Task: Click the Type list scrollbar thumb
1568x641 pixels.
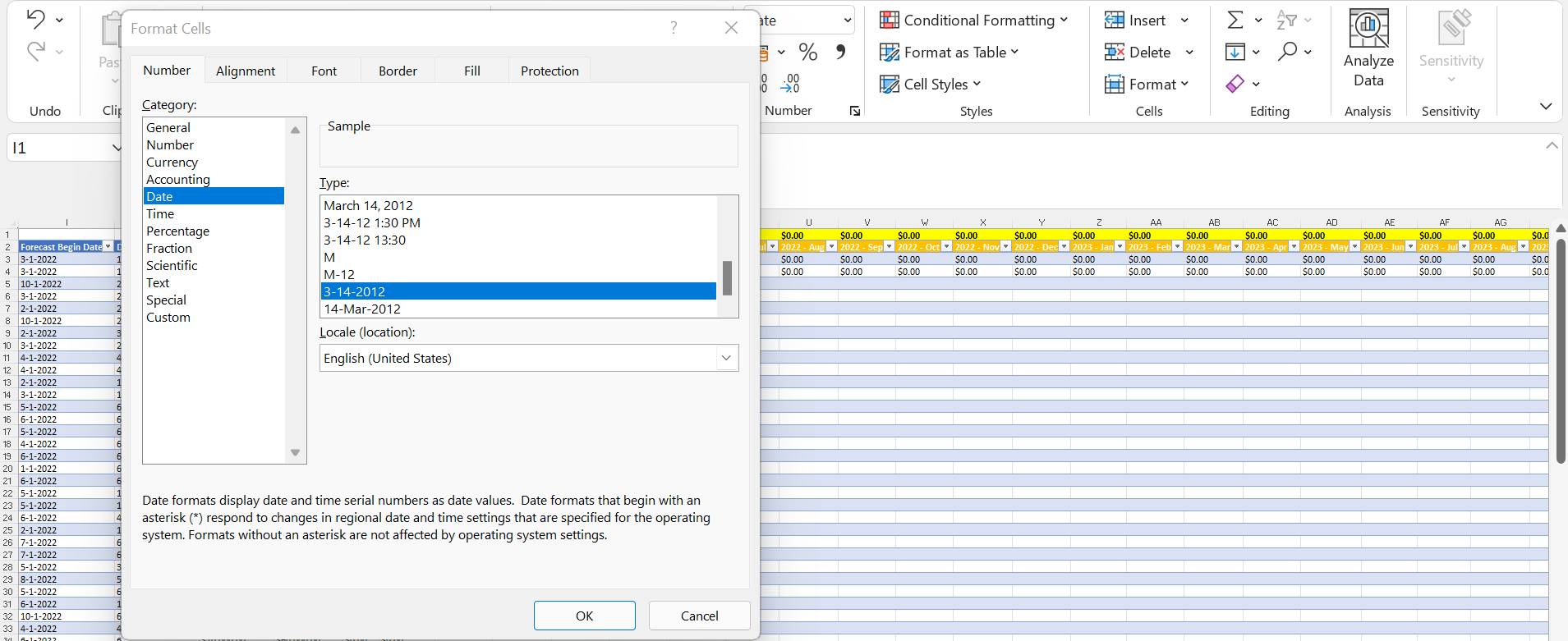Action: 727,278
